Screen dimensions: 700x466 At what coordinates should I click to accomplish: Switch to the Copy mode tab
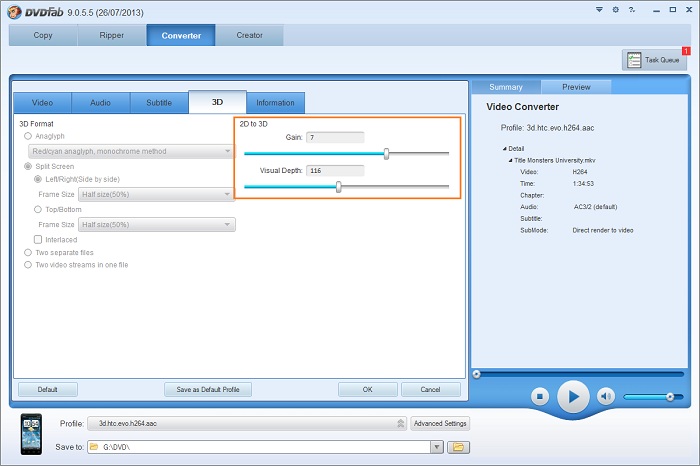point(43,35)
